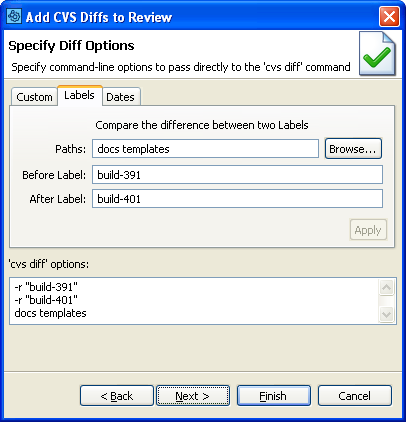This screenshot has width=406, height=422.
Task: Click the Finish button
Action: point(274,396)
